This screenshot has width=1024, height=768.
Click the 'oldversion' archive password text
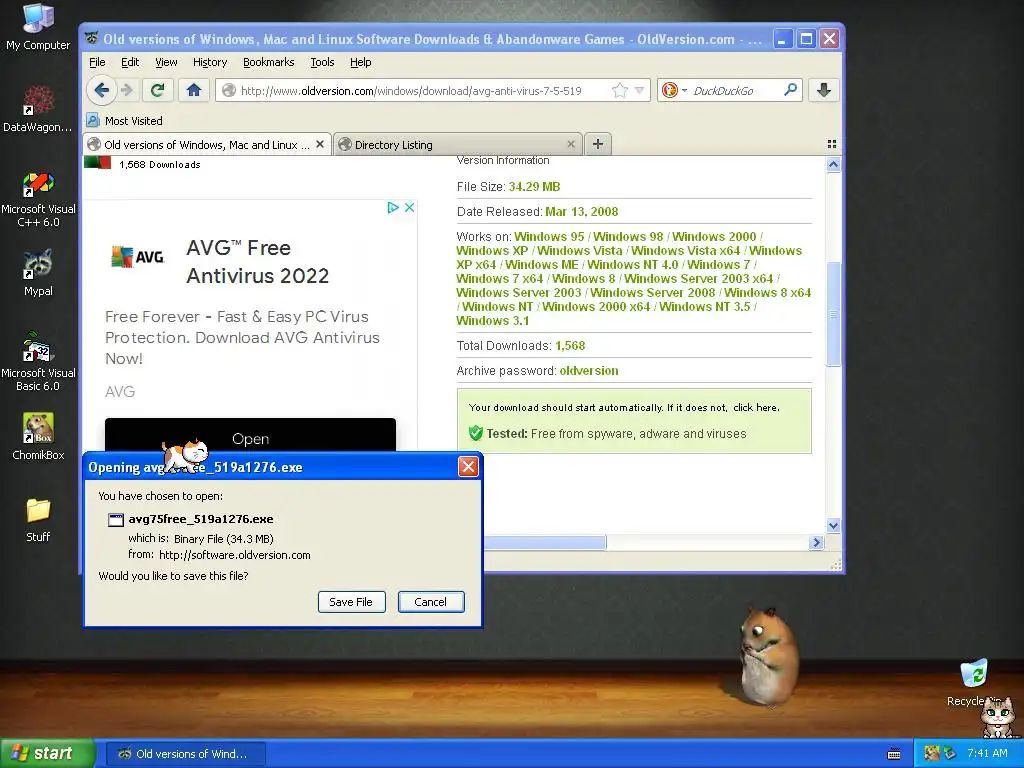click(x=589, y=370)
